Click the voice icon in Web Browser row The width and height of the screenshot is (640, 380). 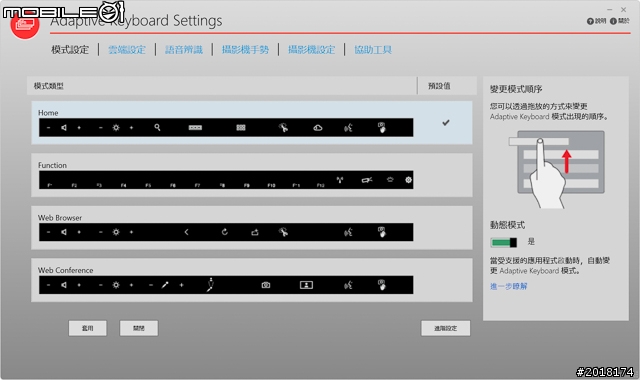click(x=348, y=233)
